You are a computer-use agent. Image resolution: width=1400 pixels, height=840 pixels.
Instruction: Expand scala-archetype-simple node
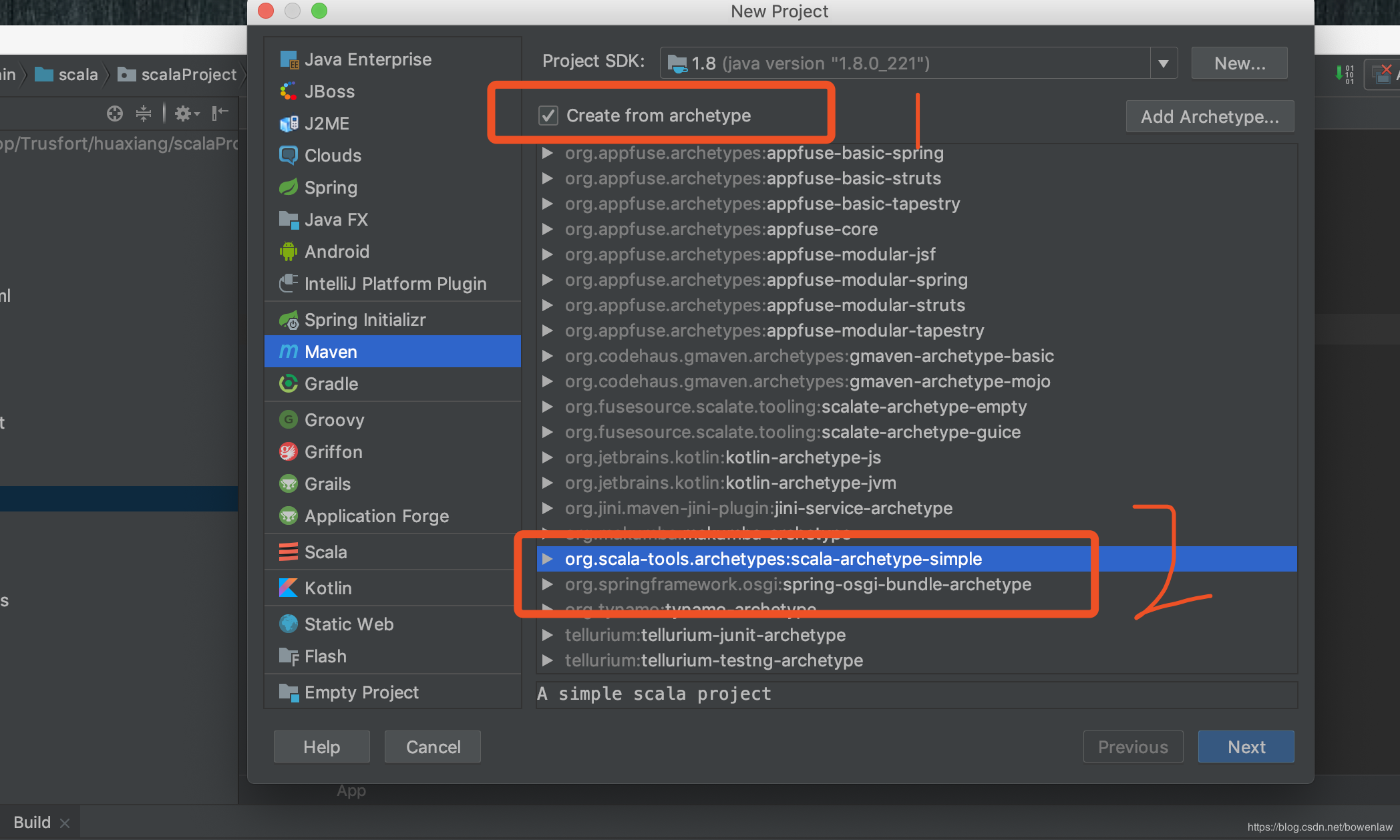click(548, 559)
